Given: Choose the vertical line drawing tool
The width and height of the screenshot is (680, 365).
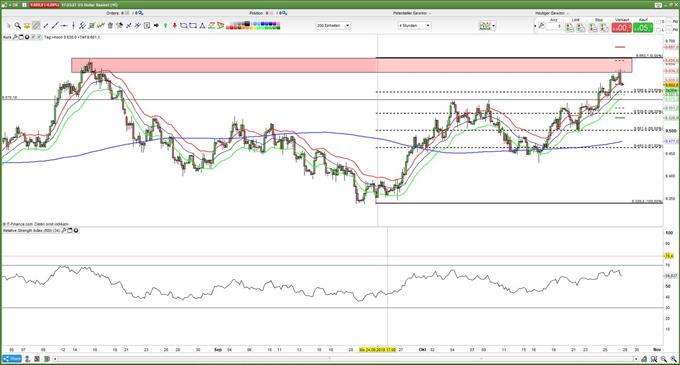Looking at the screenshot, I should click(x=73, y=26).
